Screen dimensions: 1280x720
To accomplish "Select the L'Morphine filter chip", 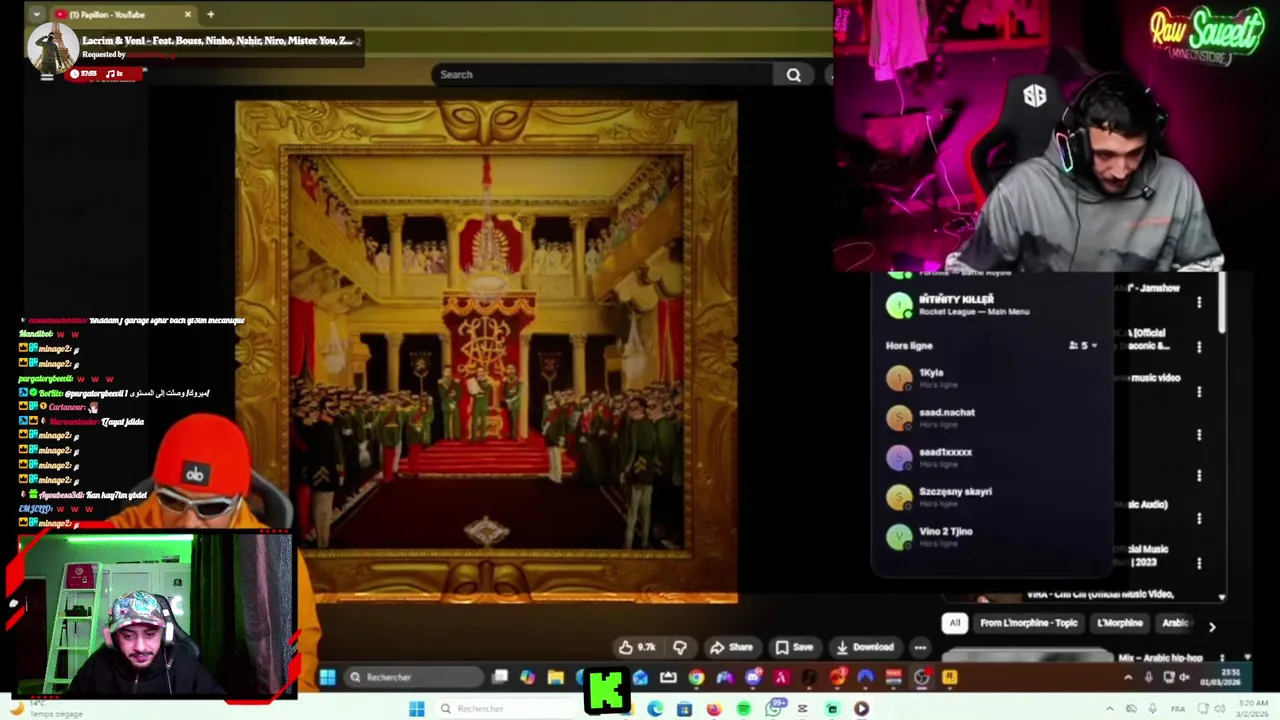I will [1119, 623].
